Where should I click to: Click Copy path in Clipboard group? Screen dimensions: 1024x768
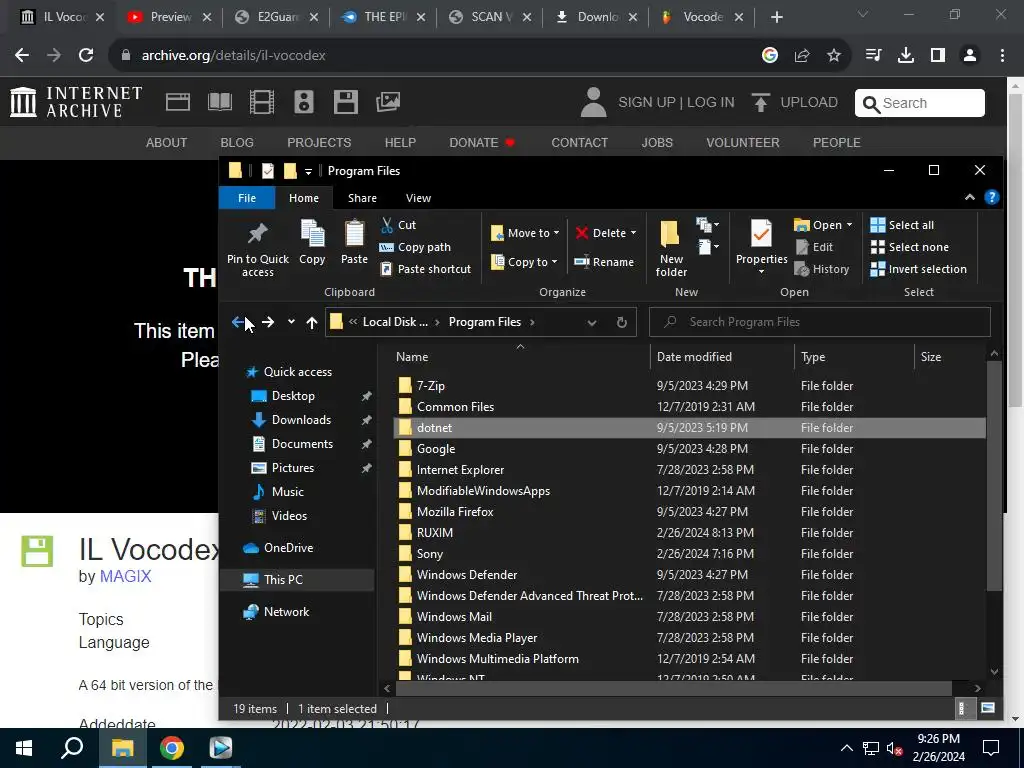415,247
